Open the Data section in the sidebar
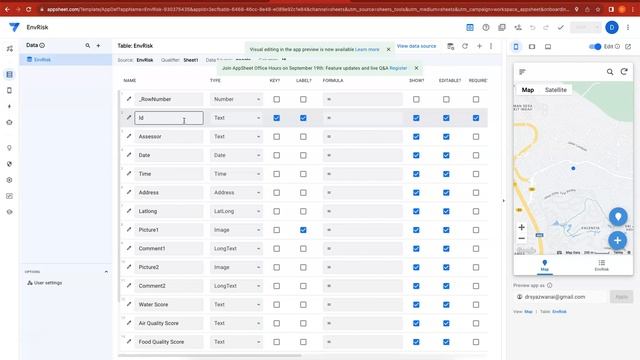Image resolution: width=640 pixels, height=360 pixels. tap(9, 74)
